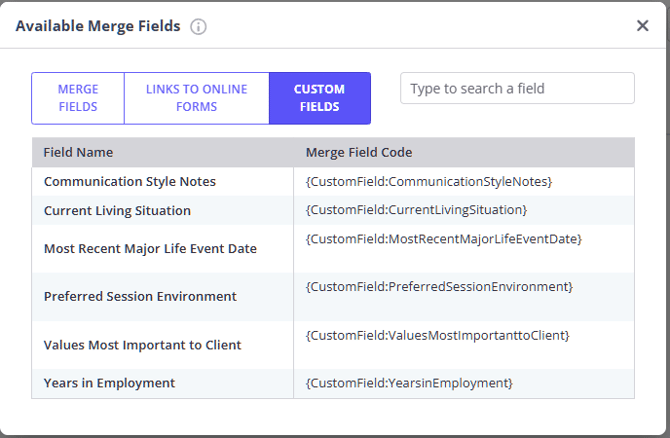Select the Current Living Situation field name

point(117,211)
